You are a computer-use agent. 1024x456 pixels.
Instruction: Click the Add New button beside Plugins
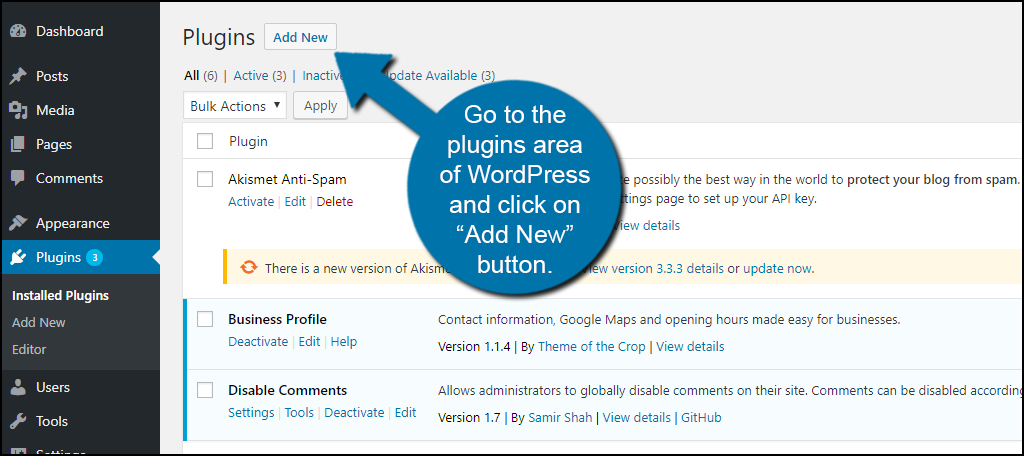click(300, 37)
